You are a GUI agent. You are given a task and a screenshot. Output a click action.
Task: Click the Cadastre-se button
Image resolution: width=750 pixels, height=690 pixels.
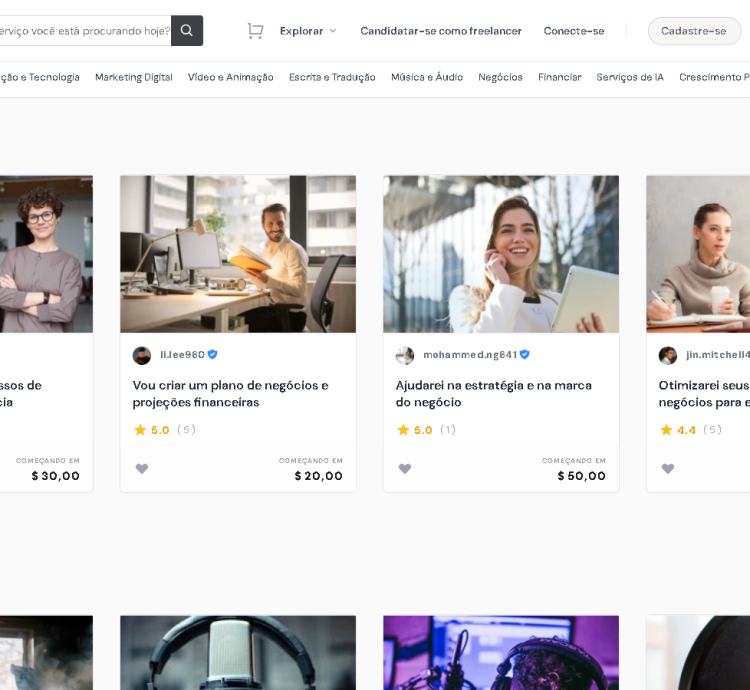coord(694,31)
